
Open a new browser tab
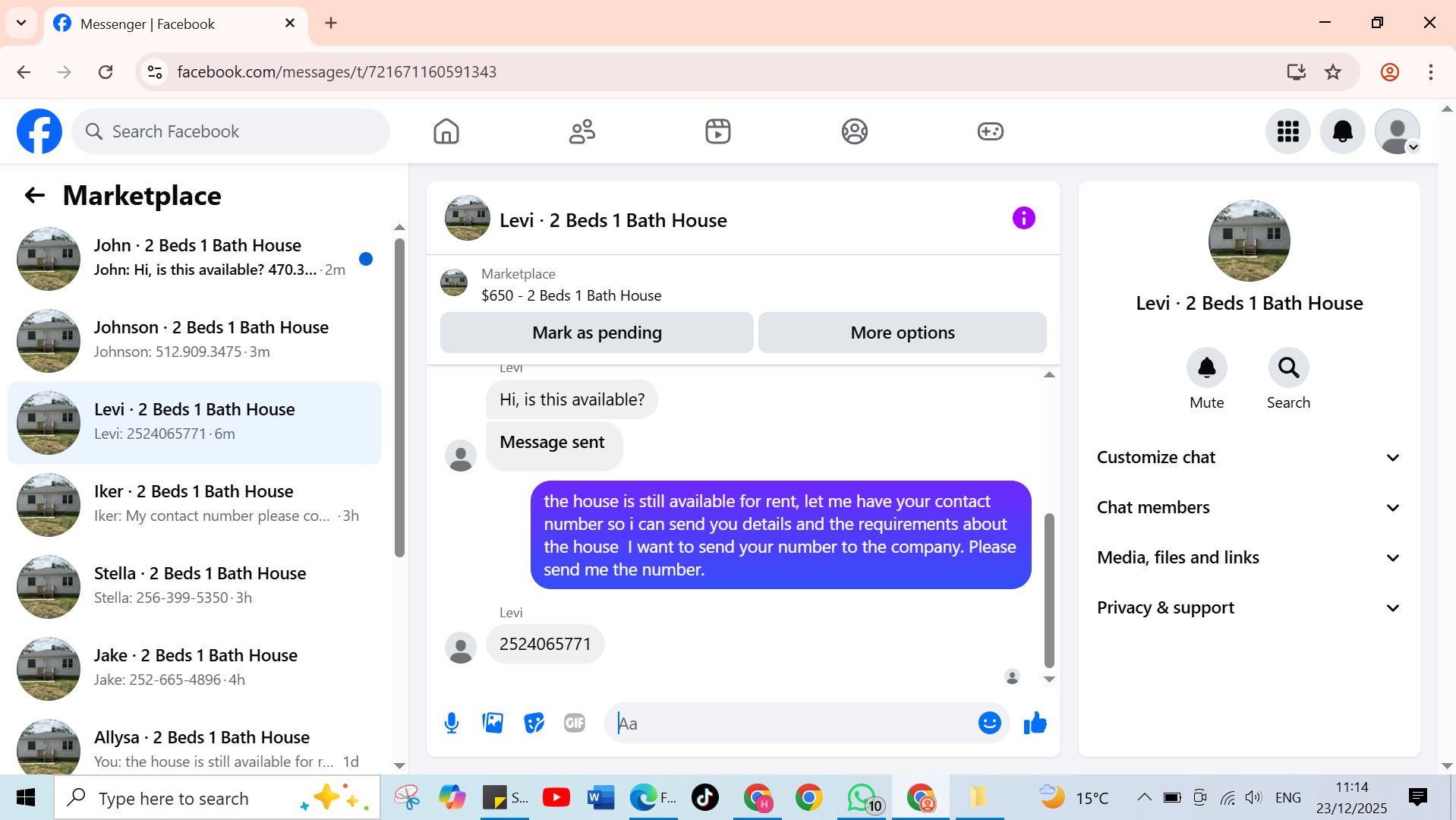coord(331,24)
